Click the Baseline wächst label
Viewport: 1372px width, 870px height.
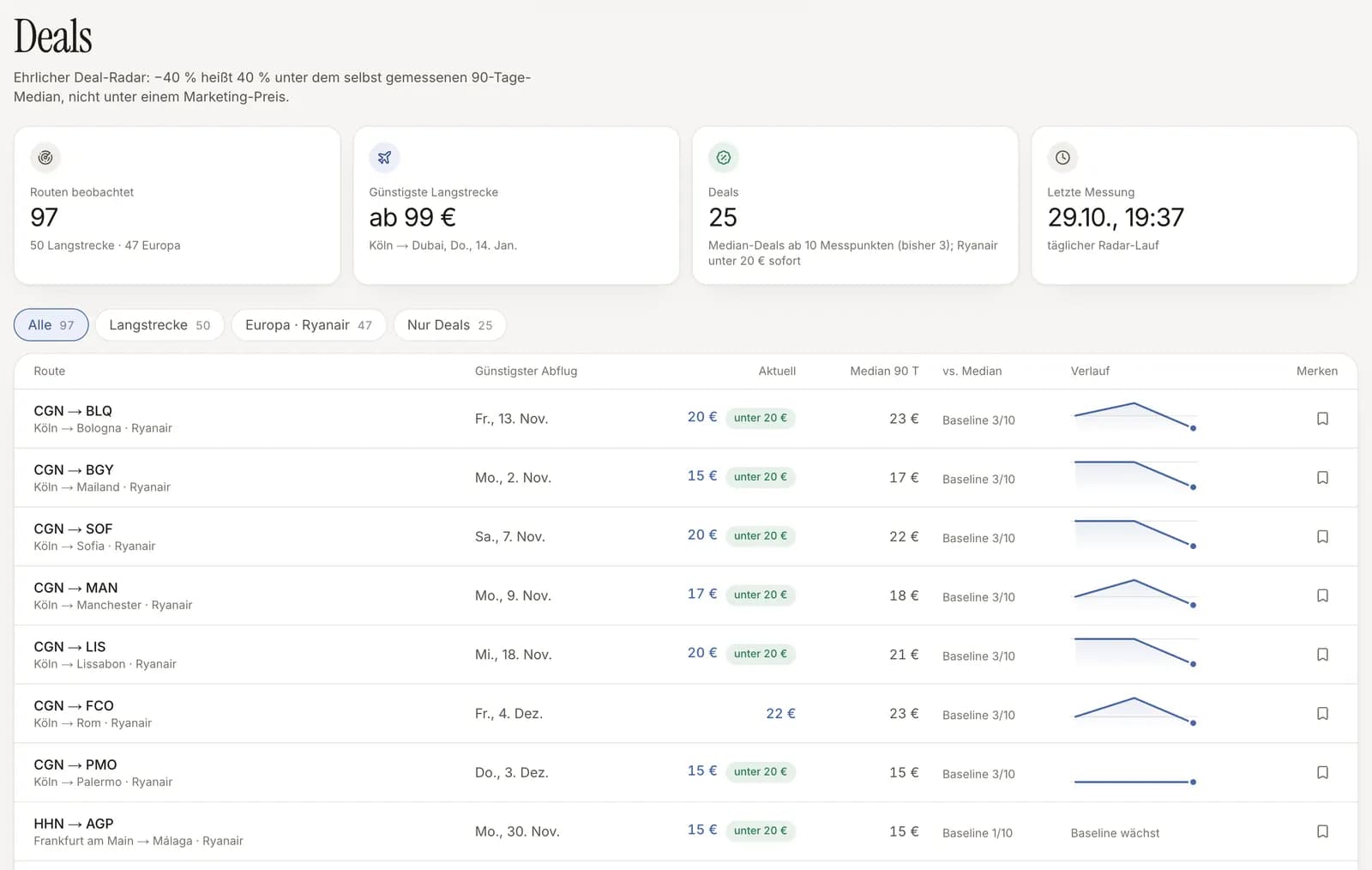(1115, 833)
